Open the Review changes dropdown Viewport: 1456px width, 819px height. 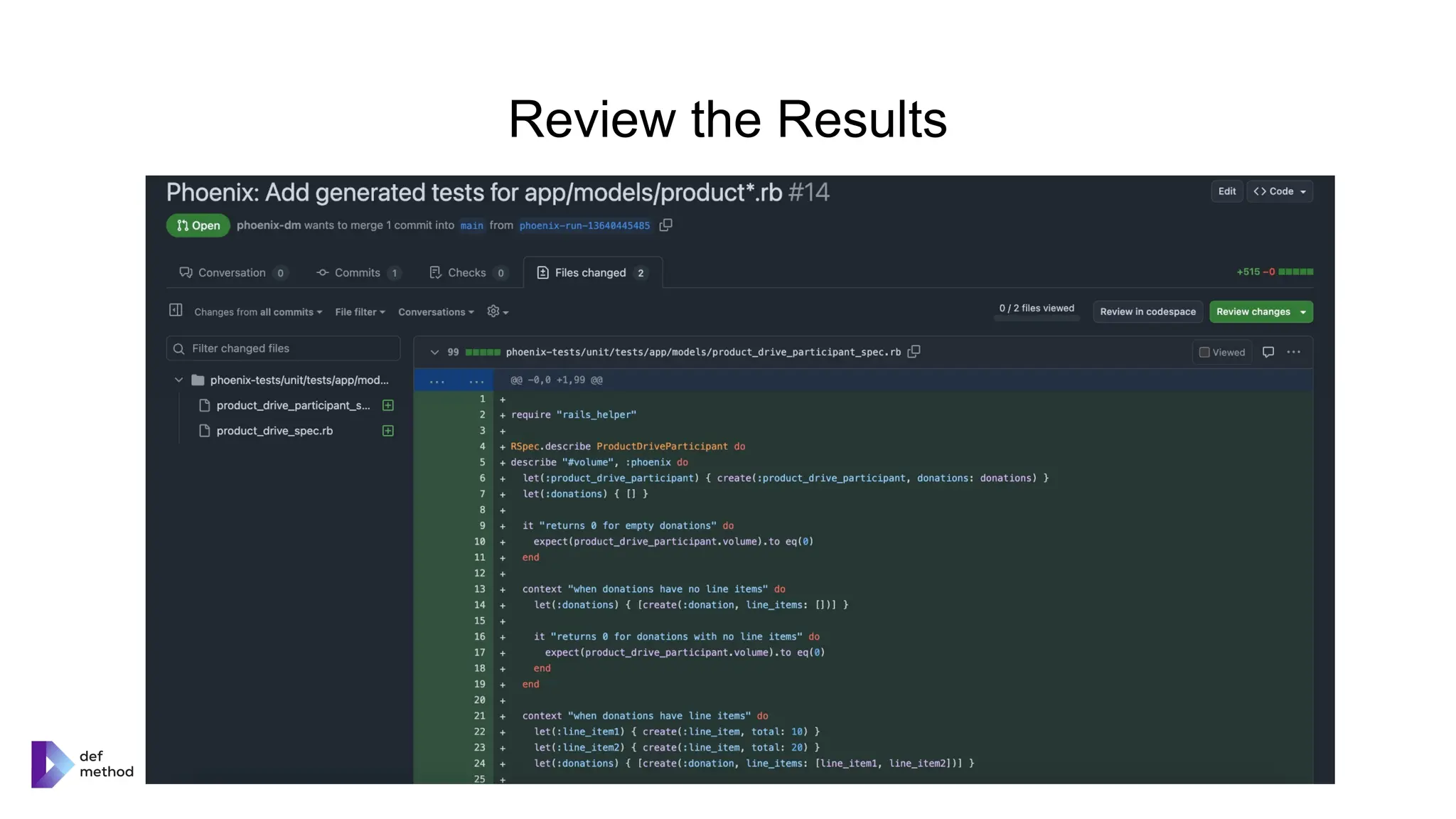click(x=1261, y=311)
